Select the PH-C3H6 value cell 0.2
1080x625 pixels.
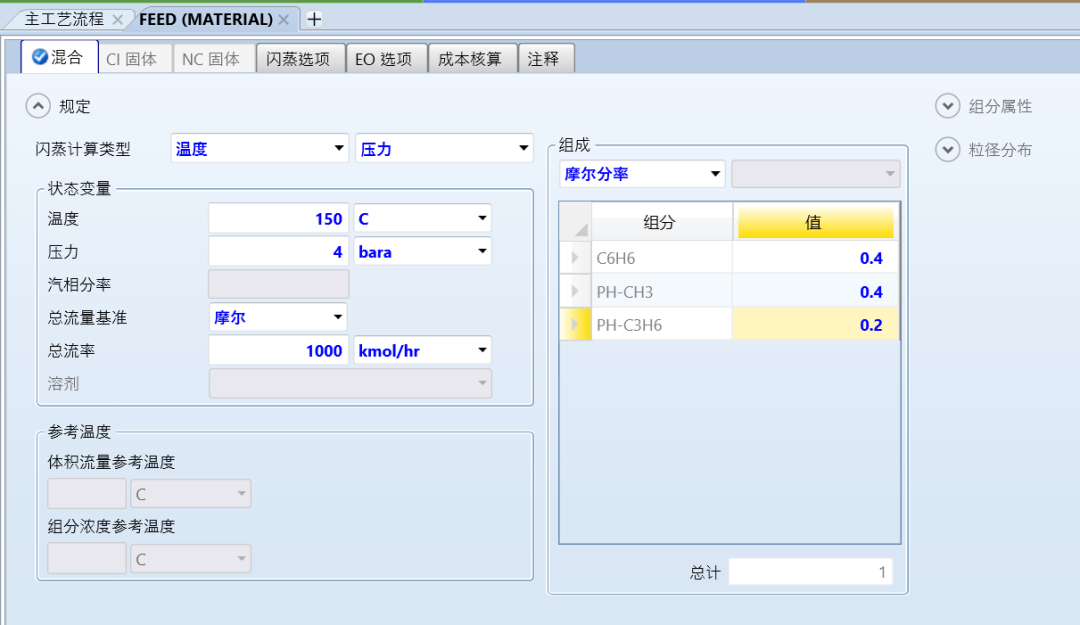pos(815,325)
